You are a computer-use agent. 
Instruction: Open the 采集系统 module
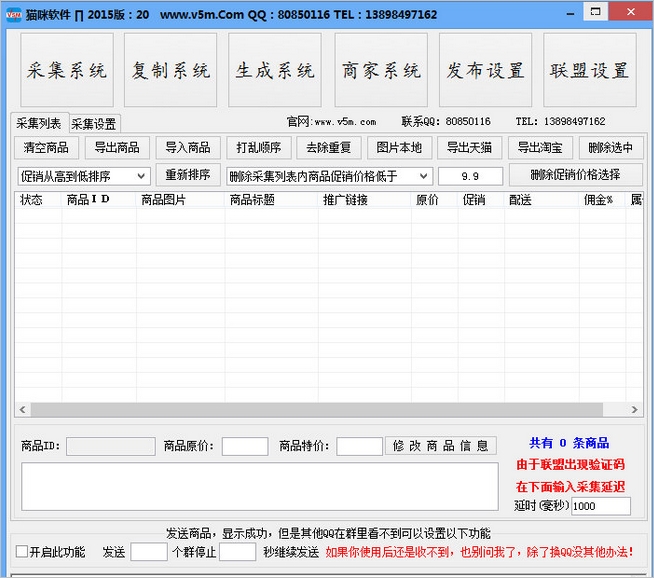click(67, 70)
